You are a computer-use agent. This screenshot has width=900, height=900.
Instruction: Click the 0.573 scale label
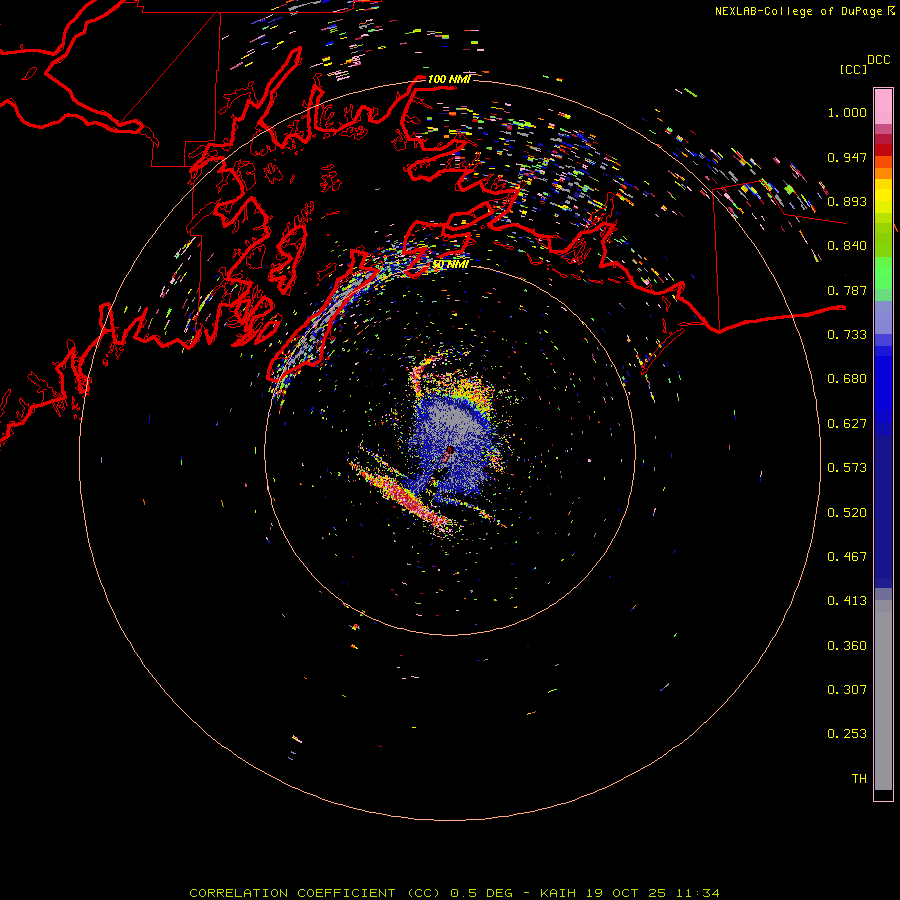(847, 468)
